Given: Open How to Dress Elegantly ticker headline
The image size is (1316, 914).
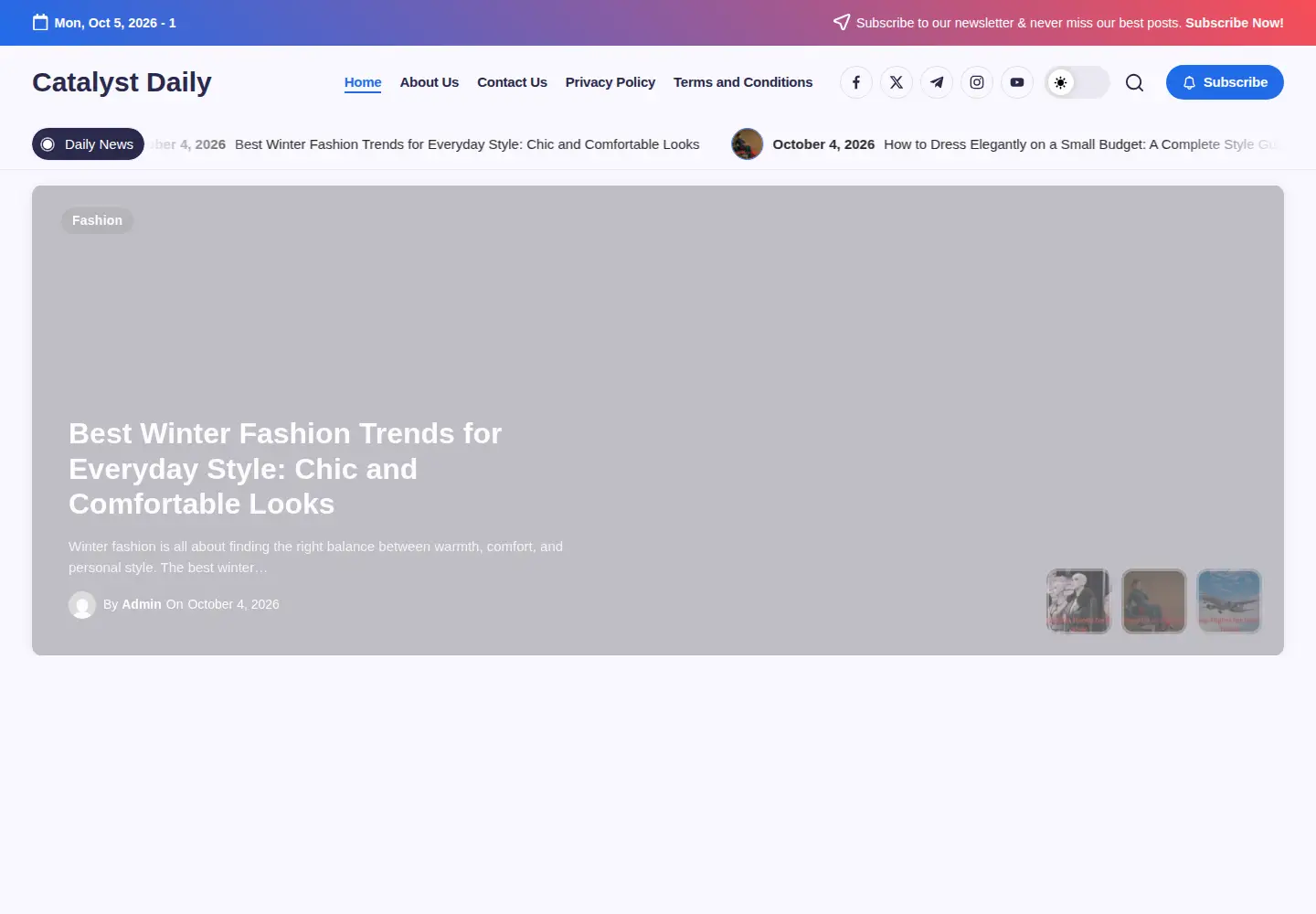Looking at the screenshot, I should tap(1084, 144).
